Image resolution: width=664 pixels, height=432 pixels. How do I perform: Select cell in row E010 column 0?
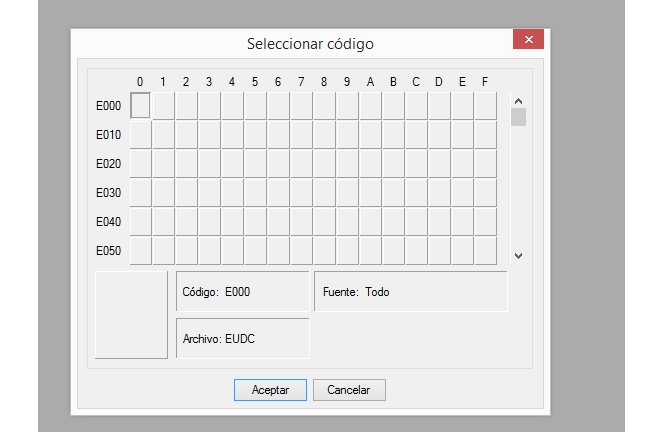tap(140, 135)
